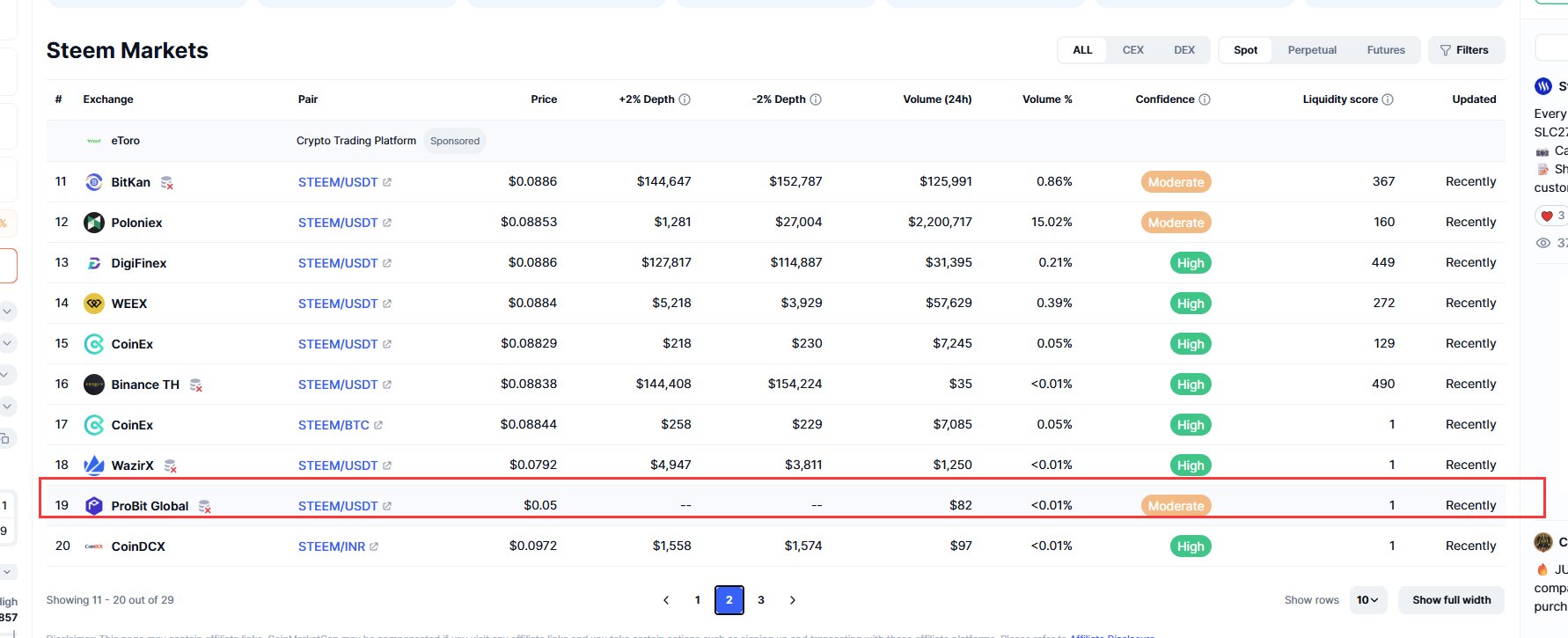
Task: Switch to the Perpetual market tab
Action: click(x=1312, y=50)
